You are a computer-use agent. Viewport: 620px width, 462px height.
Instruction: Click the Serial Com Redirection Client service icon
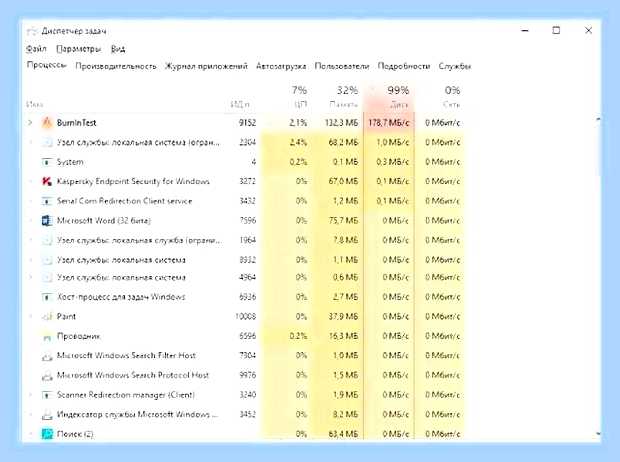coord(47,201)
